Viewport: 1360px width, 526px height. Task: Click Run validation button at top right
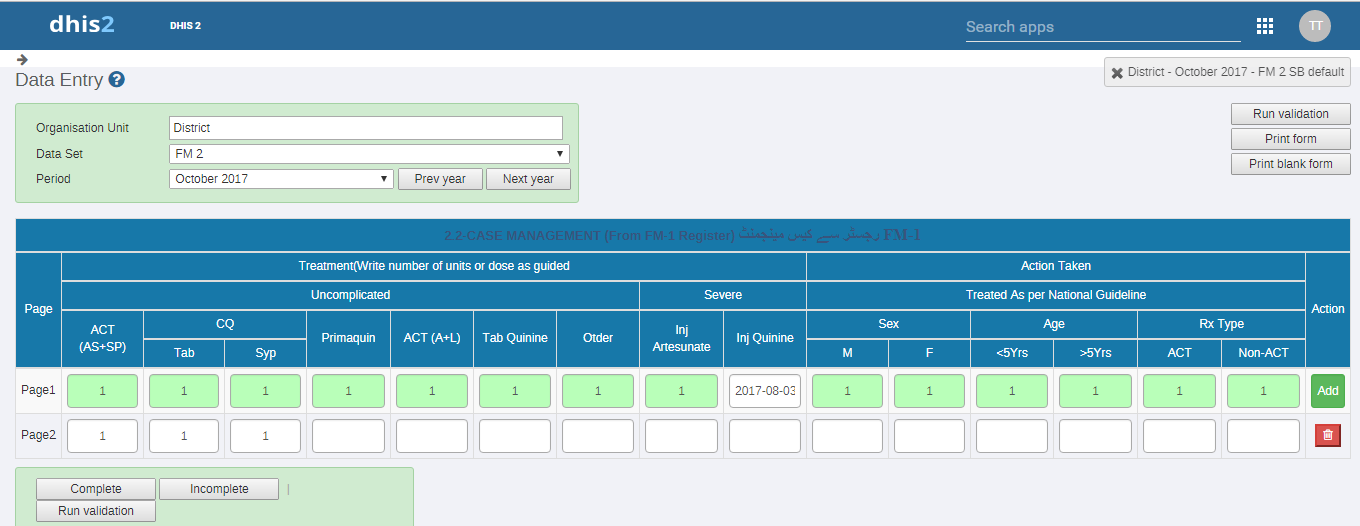[x=1290, y=114]
